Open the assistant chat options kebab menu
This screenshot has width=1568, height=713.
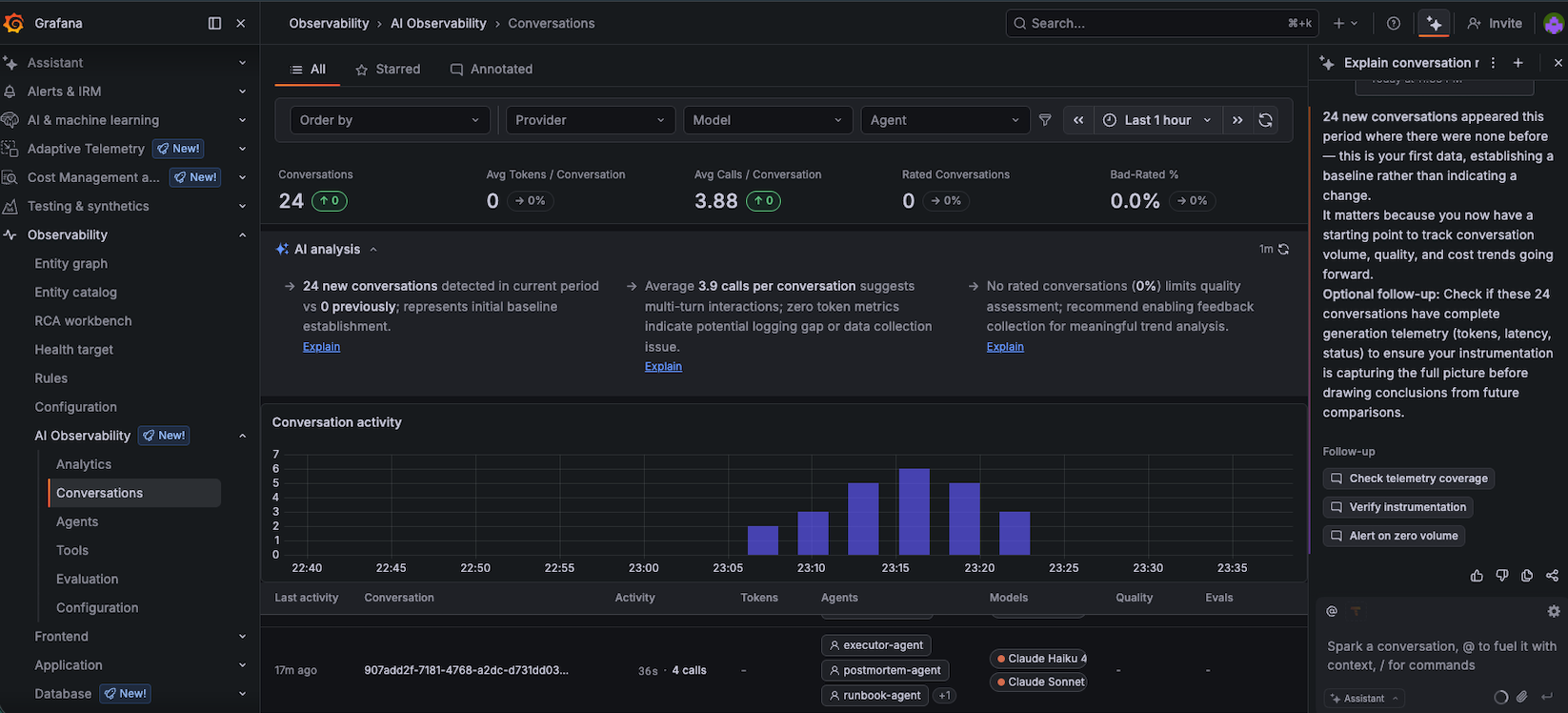(x=1493, y=63)
